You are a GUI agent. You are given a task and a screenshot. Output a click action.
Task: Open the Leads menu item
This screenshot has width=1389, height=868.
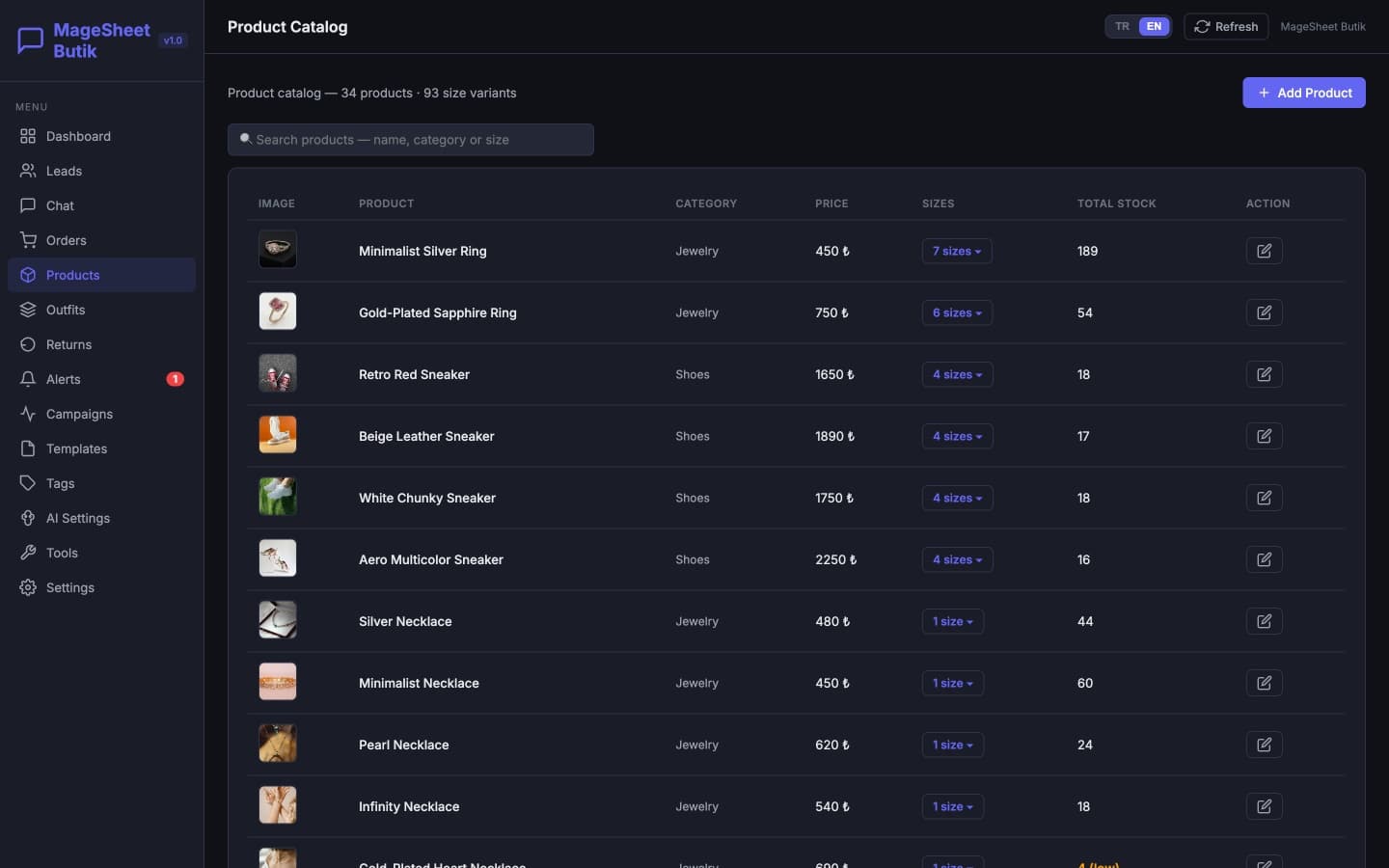(x=101, y=171)
